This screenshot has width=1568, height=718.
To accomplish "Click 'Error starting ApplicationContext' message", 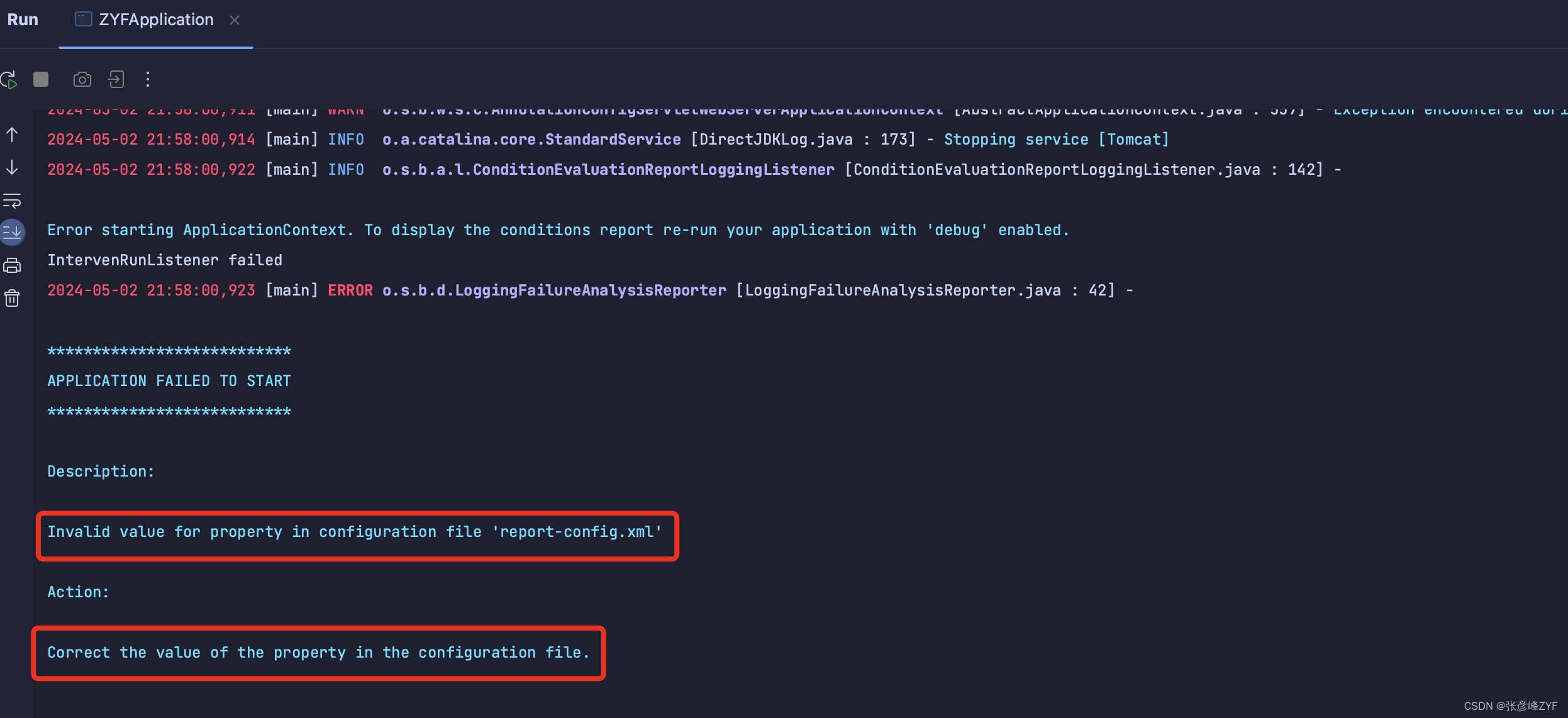I will (559, 230).
